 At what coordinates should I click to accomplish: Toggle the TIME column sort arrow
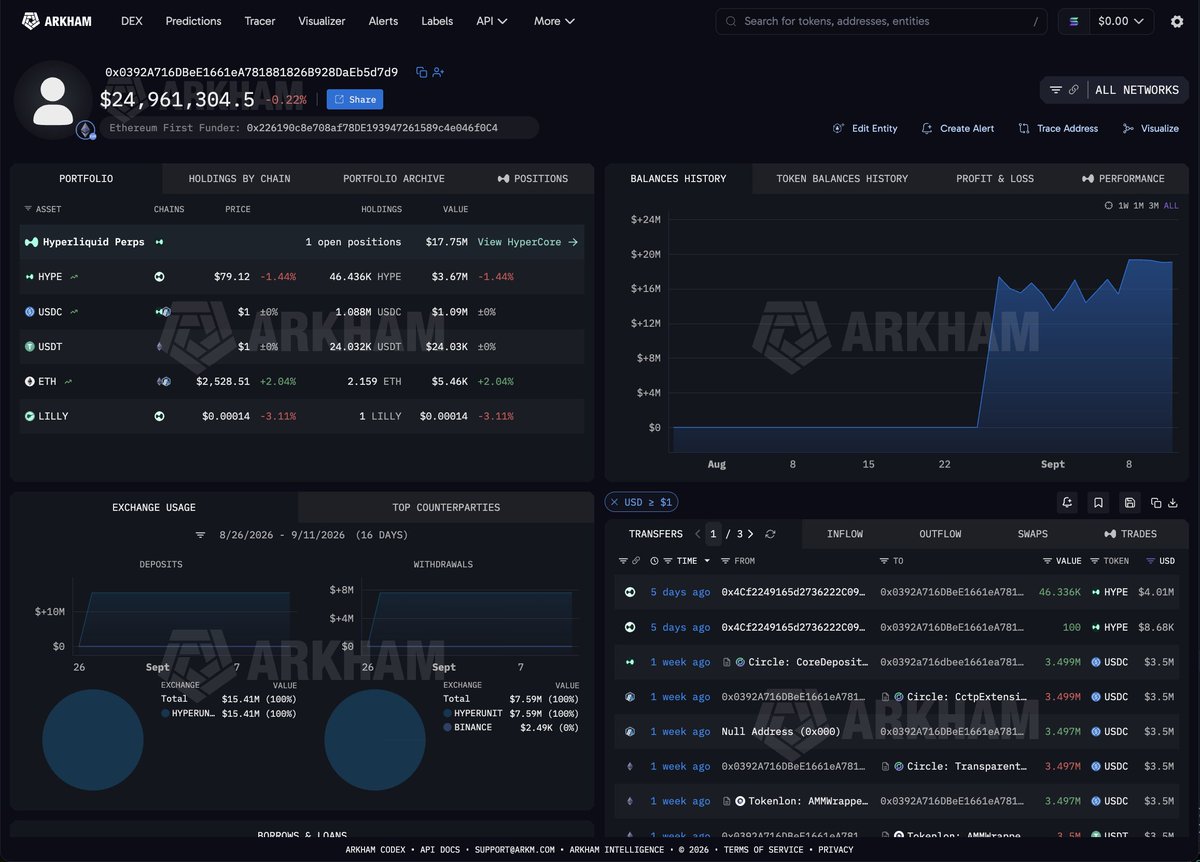pos(707,561)
